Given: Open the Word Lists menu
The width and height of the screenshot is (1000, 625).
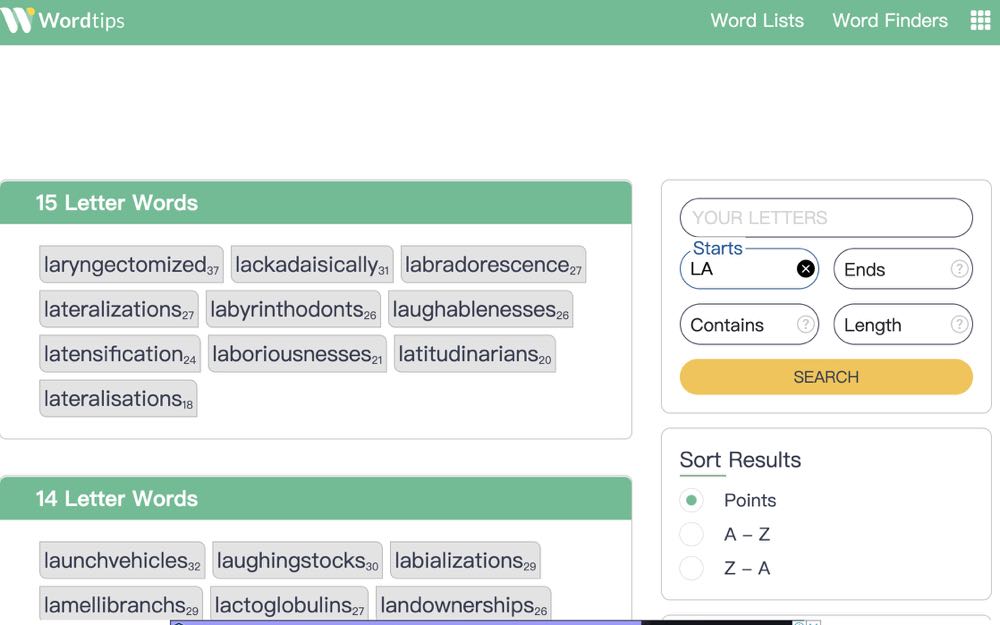Looking at the screenshot, I should 756,21.
